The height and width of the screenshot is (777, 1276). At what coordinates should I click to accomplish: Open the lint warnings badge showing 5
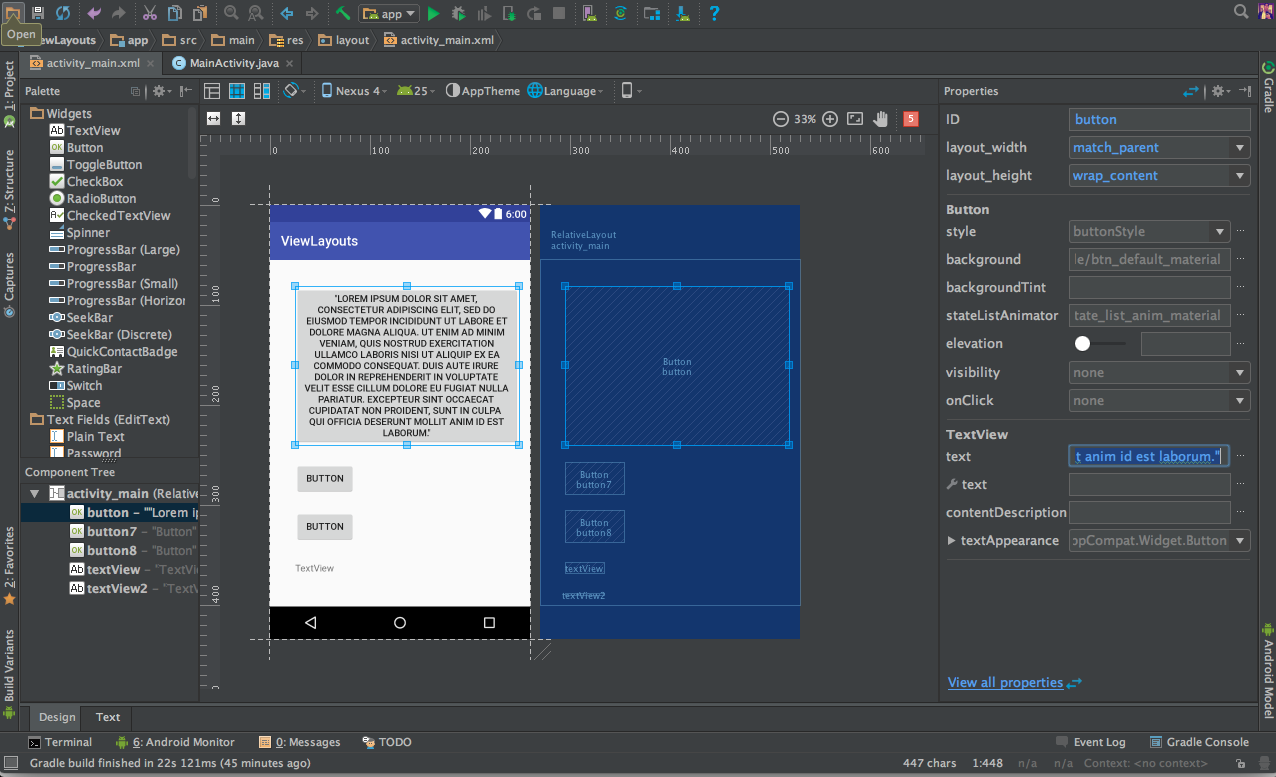[x=910, y=118]
